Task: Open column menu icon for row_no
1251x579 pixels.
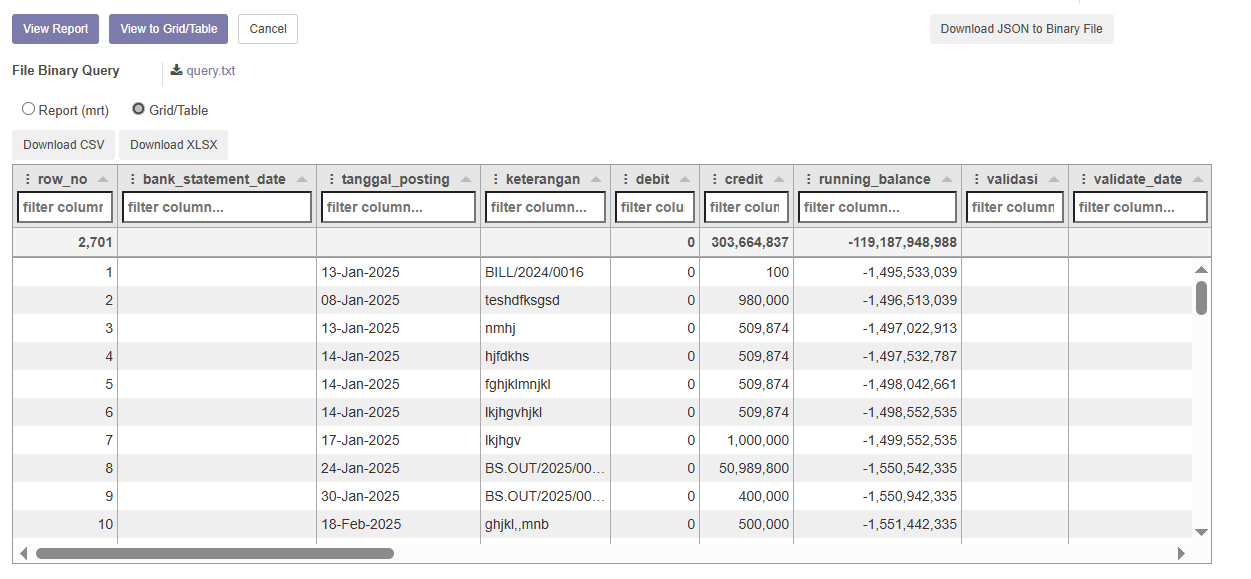Action: (27, 180)
